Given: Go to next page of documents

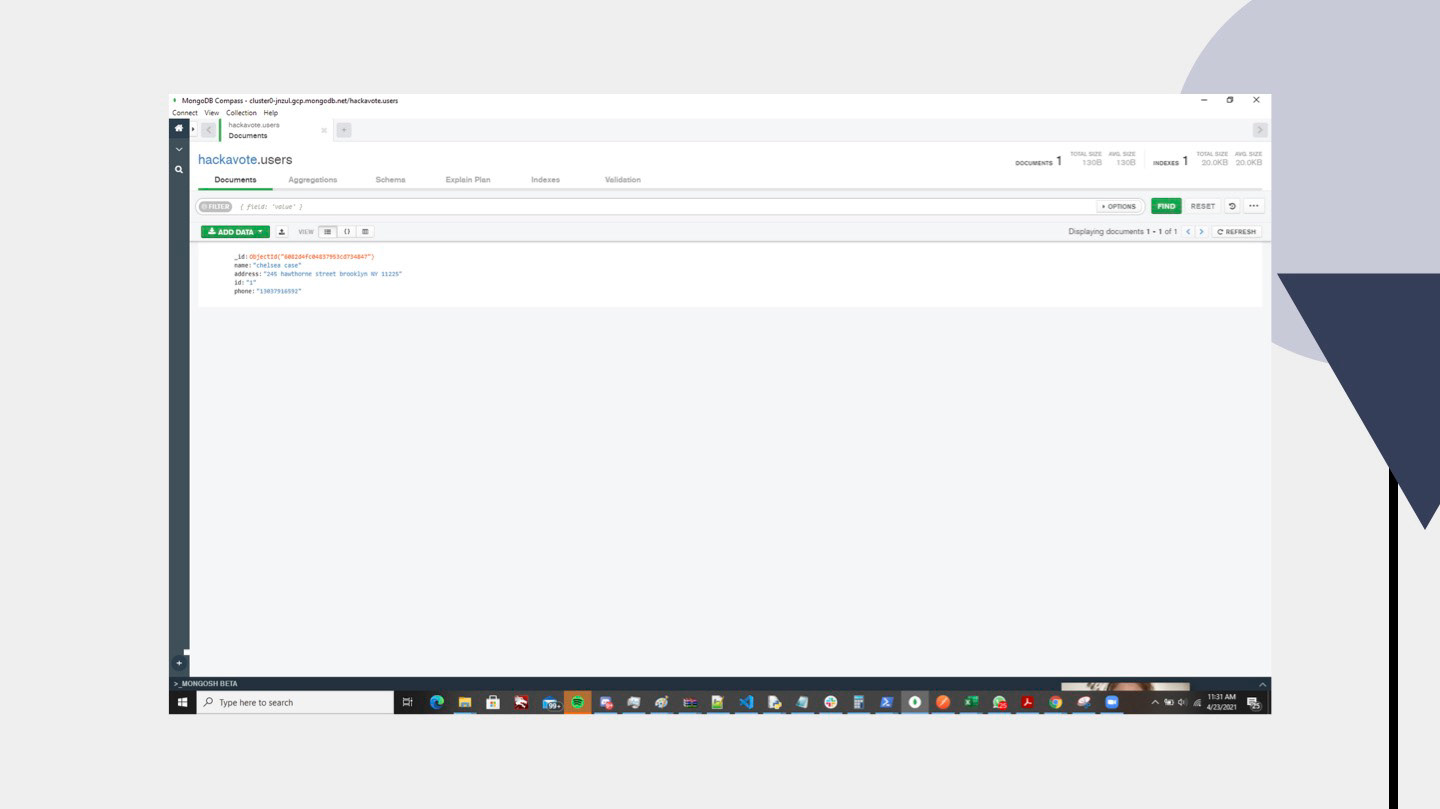Looking at the screenshot, I should pyautogui.click(x=1201, y=232).
